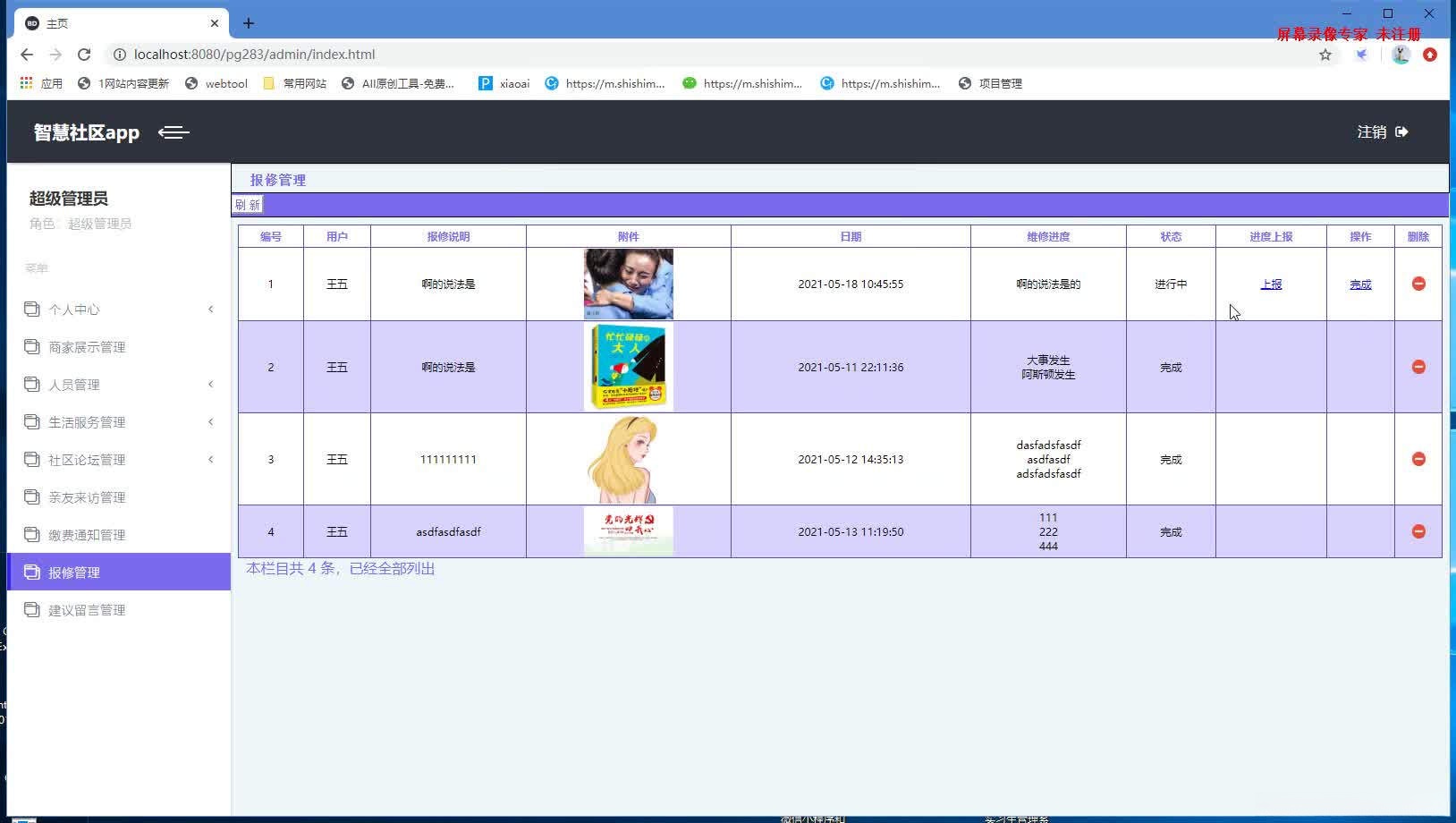The width and height of the screenshot is (1456, 823).
Task: Click the date 2021-05-12 14:35:13
Action: click(x=851, y=460)
